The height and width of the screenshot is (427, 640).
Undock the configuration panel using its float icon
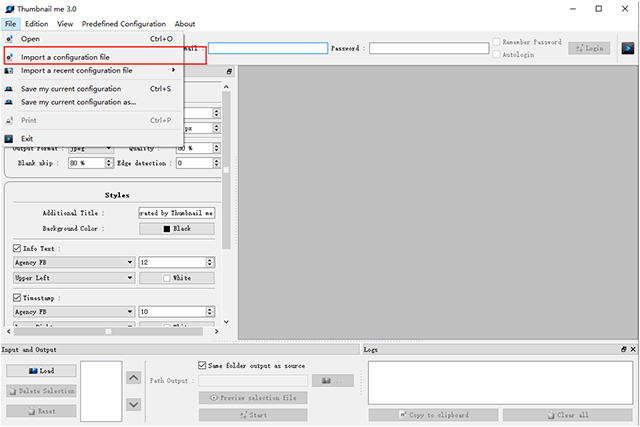pos(229,72)
